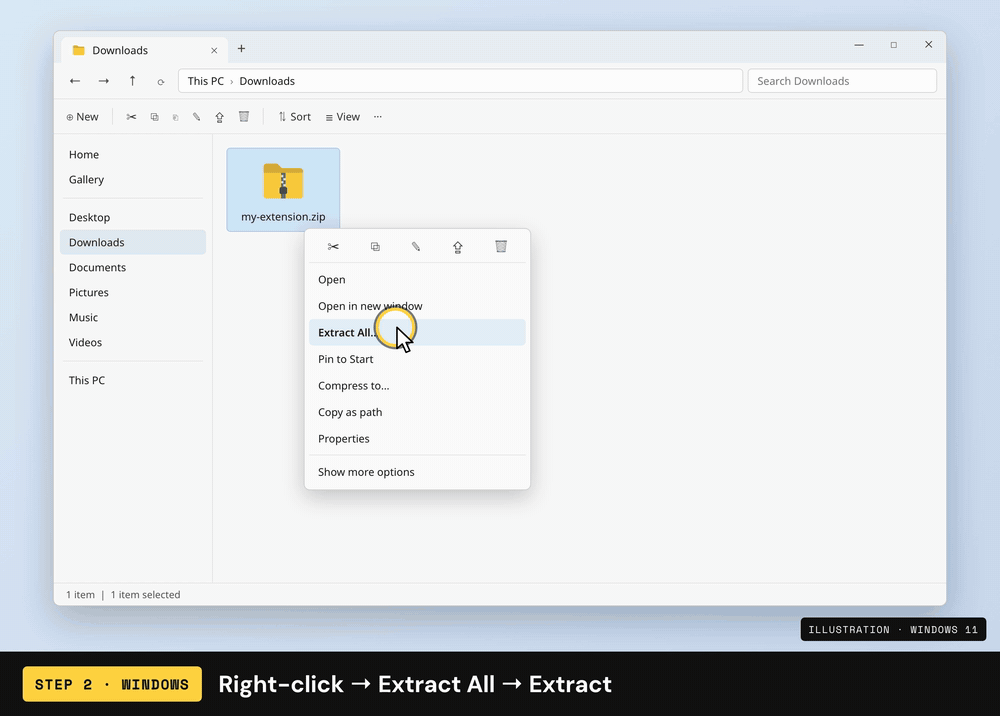Minimize the File Explorer window

coord(859,45)
